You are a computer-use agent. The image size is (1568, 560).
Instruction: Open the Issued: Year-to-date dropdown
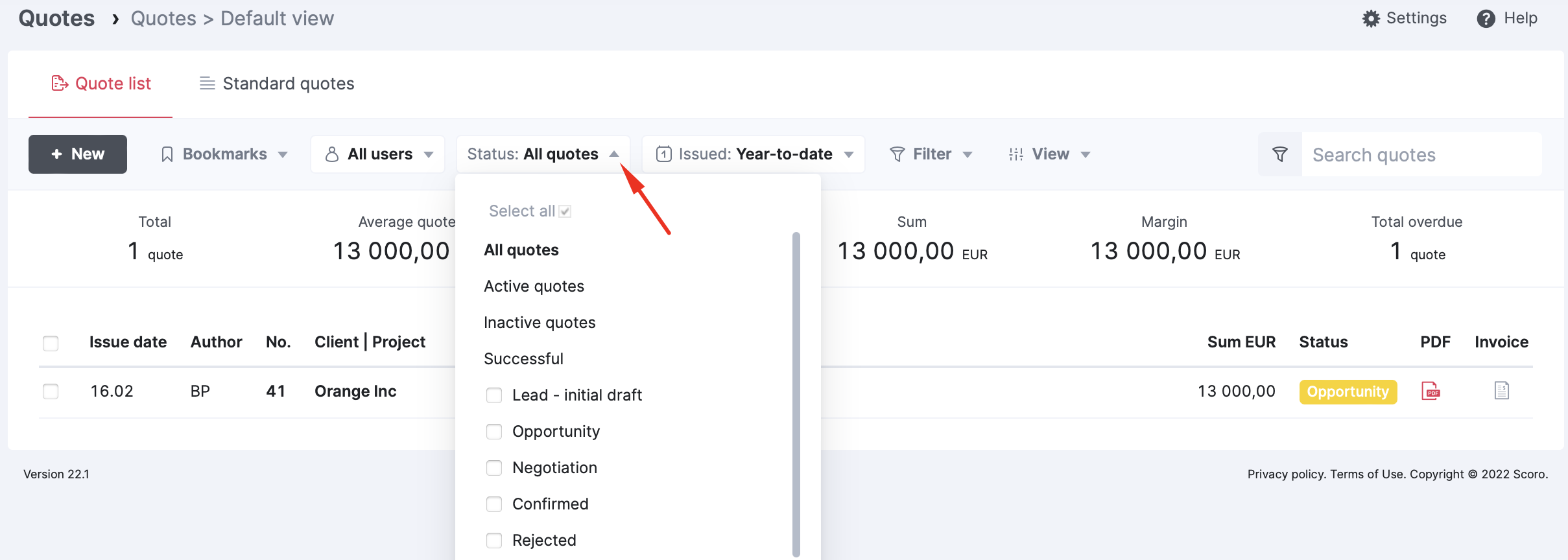[754, 154]
